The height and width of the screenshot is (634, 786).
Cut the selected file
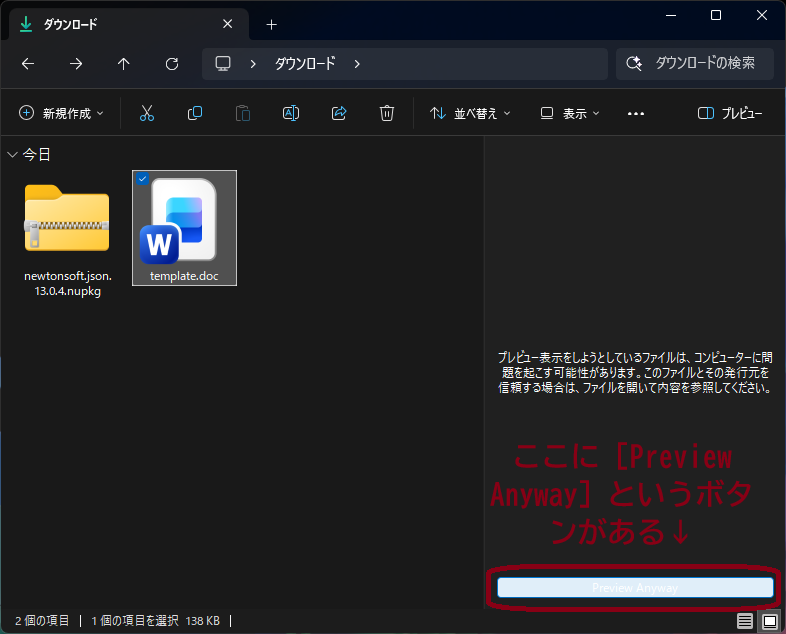[147, 113]
